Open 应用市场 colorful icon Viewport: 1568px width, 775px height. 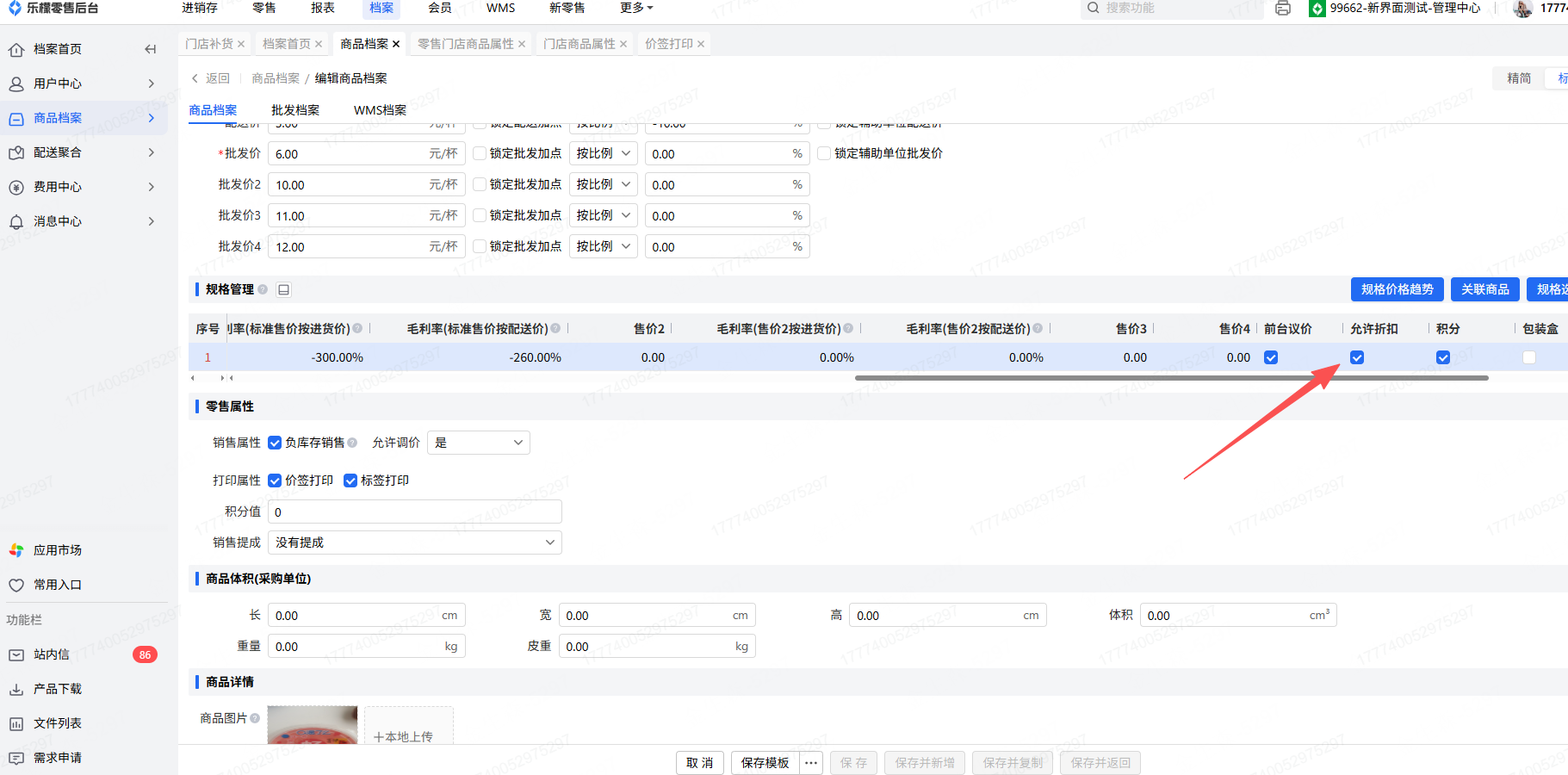[x=16, y=550]
